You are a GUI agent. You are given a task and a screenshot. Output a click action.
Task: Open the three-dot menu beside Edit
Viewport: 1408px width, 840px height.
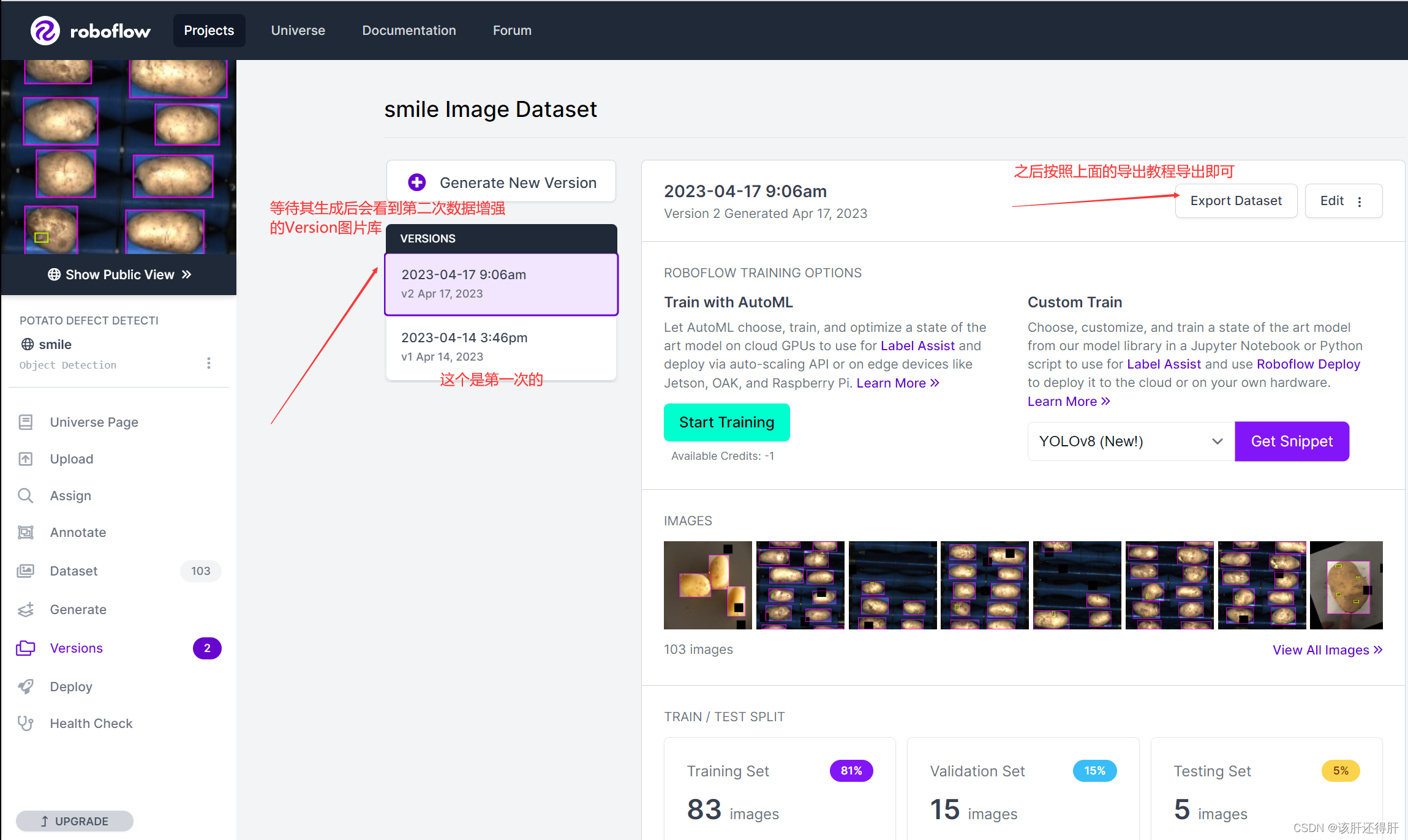pyautogui.click(x=1360, y=201)
